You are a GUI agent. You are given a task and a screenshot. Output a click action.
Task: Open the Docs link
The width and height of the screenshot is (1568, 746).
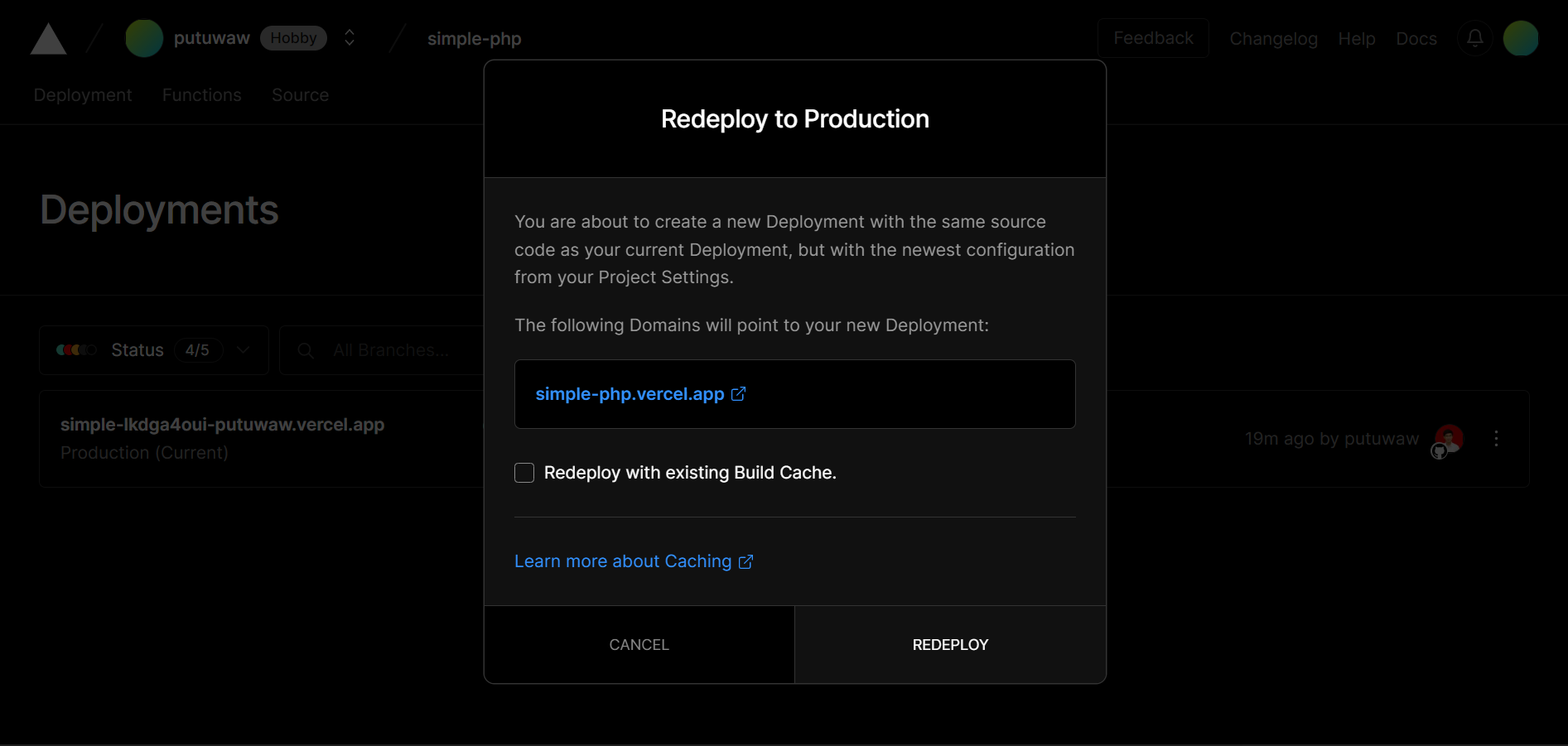[1416, 39]
